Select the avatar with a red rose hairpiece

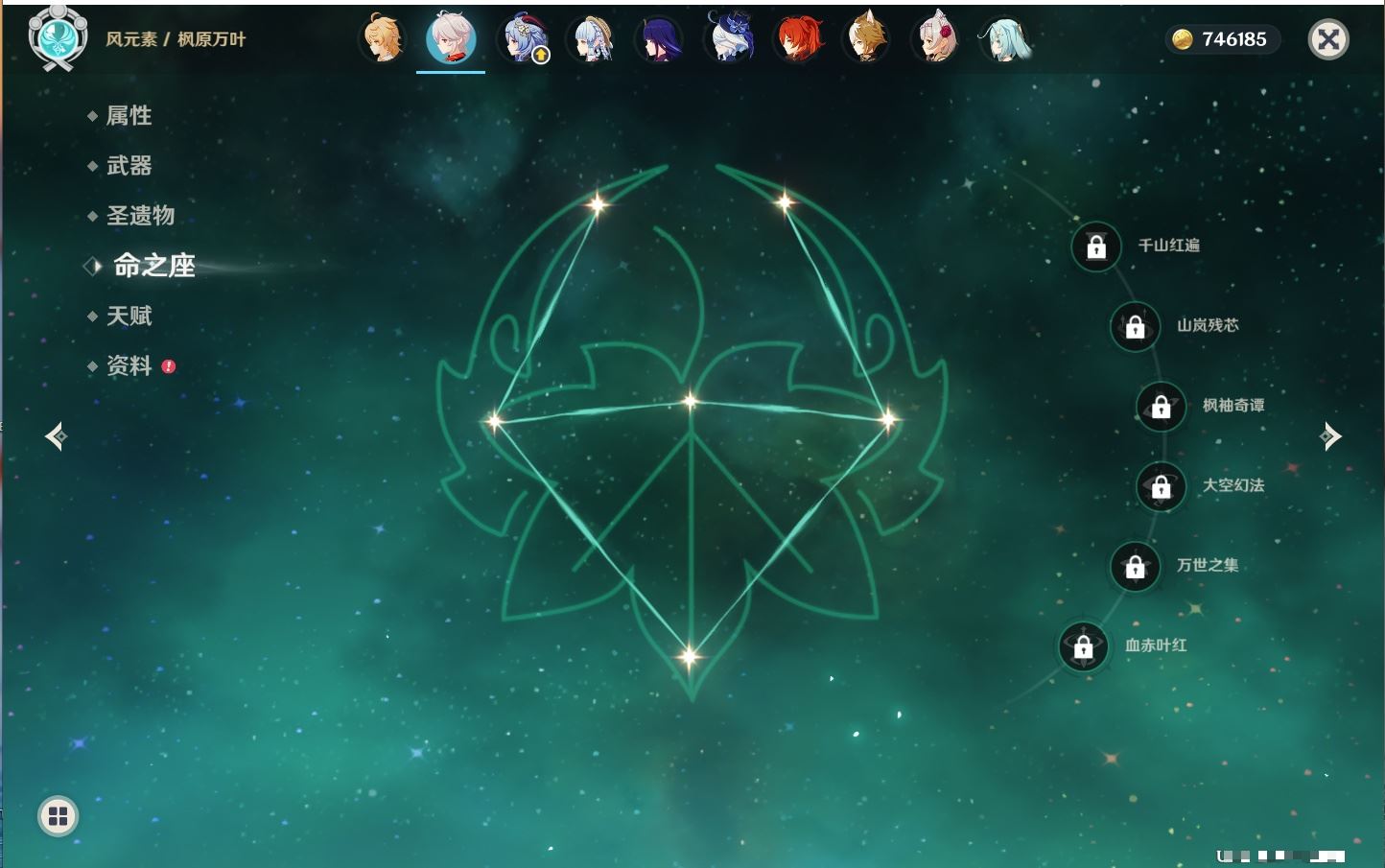coord(936,39)
